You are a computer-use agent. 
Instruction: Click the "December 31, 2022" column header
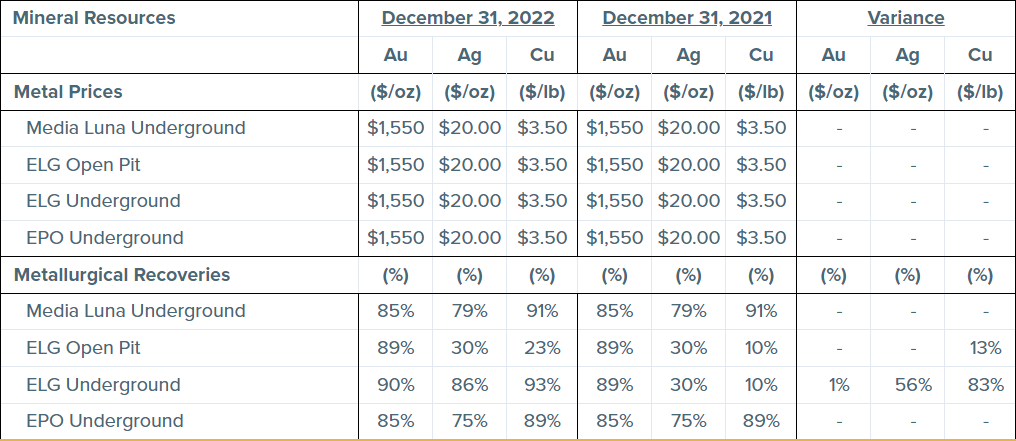point(468,18)
